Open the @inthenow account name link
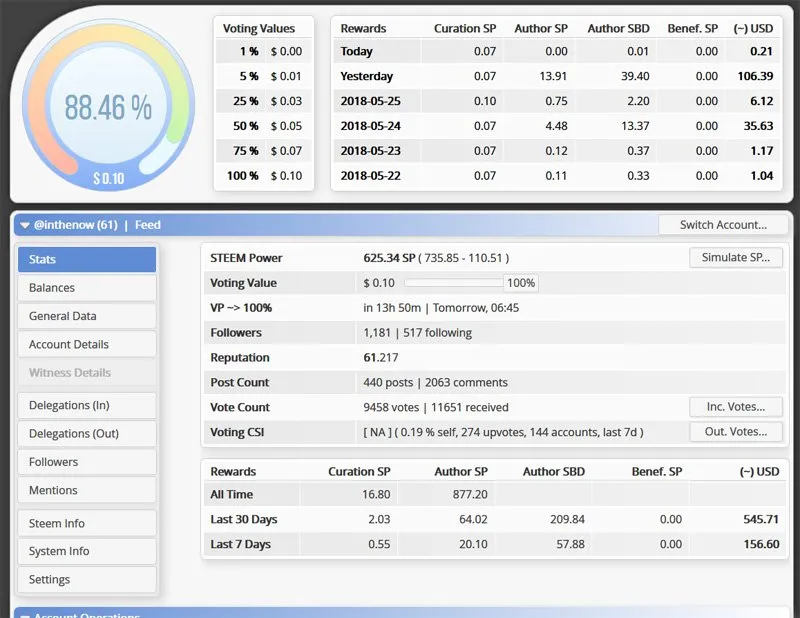The width and height of the screenshot is (800, 618). click(76, 225)
